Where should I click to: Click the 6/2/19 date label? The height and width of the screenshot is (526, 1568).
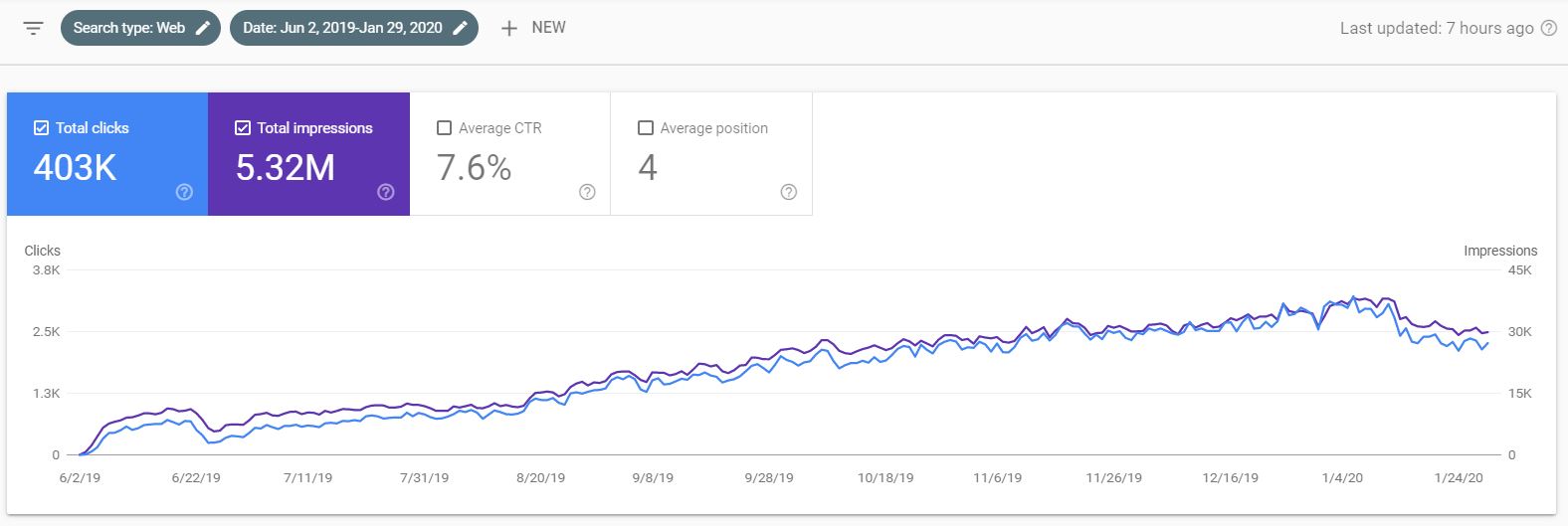(80, 478)
